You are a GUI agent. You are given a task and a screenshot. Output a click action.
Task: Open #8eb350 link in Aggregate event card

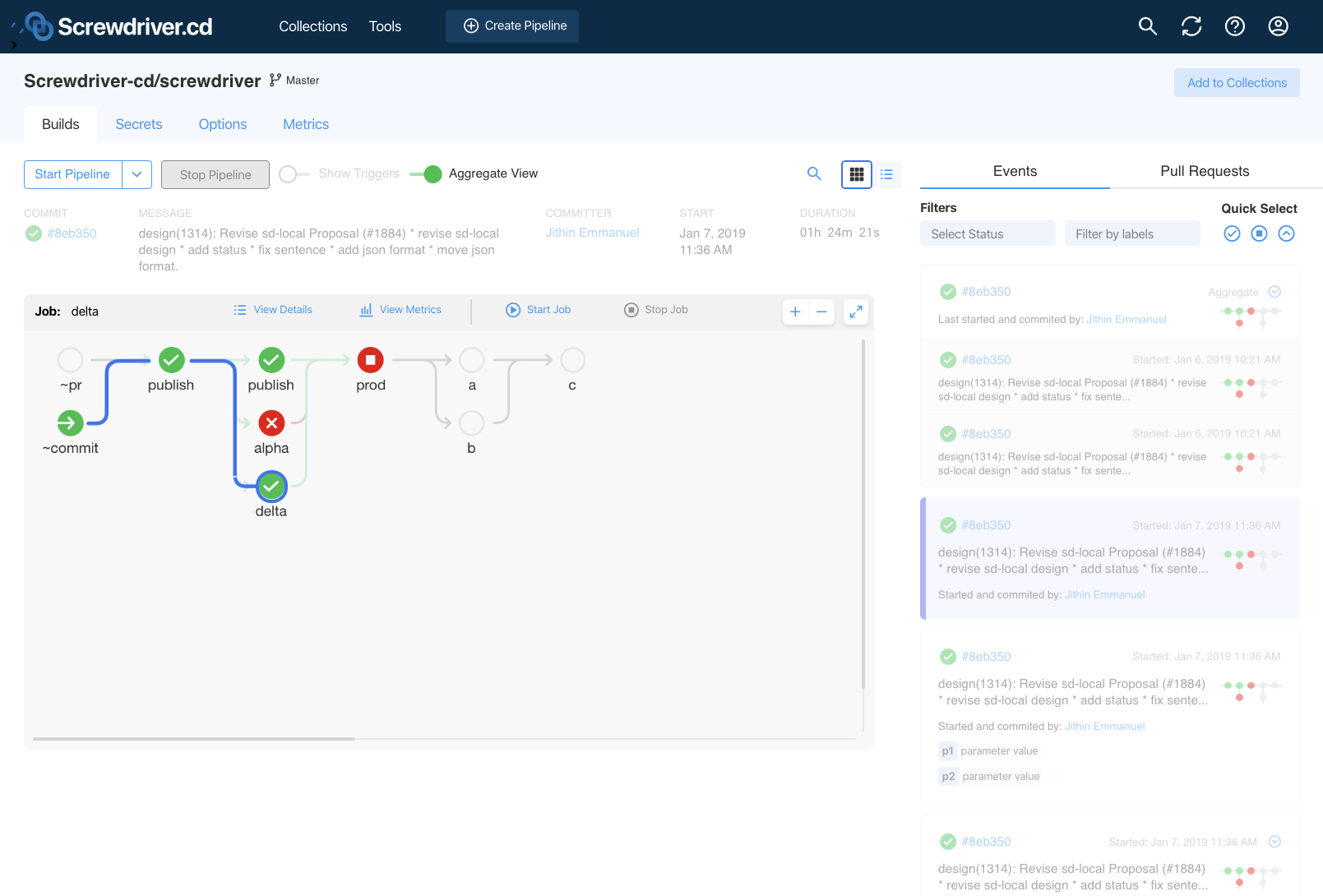click(986, 292)
